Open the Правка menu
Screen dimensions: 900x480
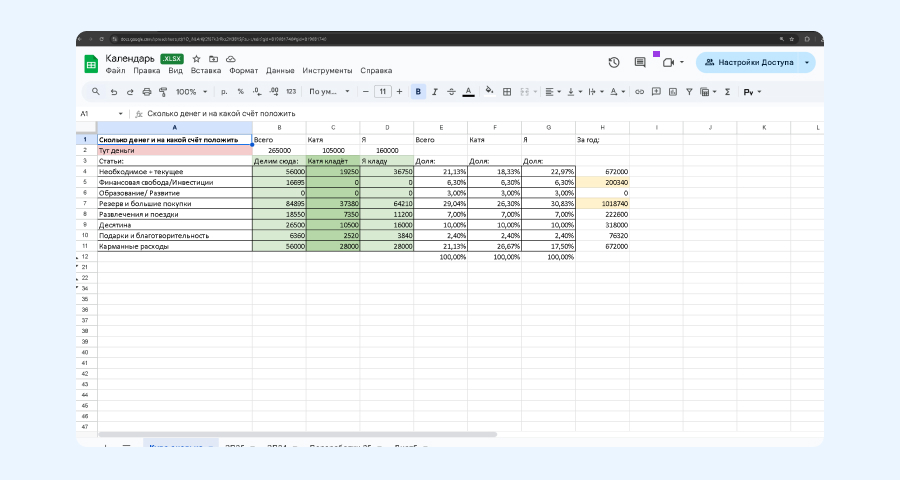tap(146, 71)
